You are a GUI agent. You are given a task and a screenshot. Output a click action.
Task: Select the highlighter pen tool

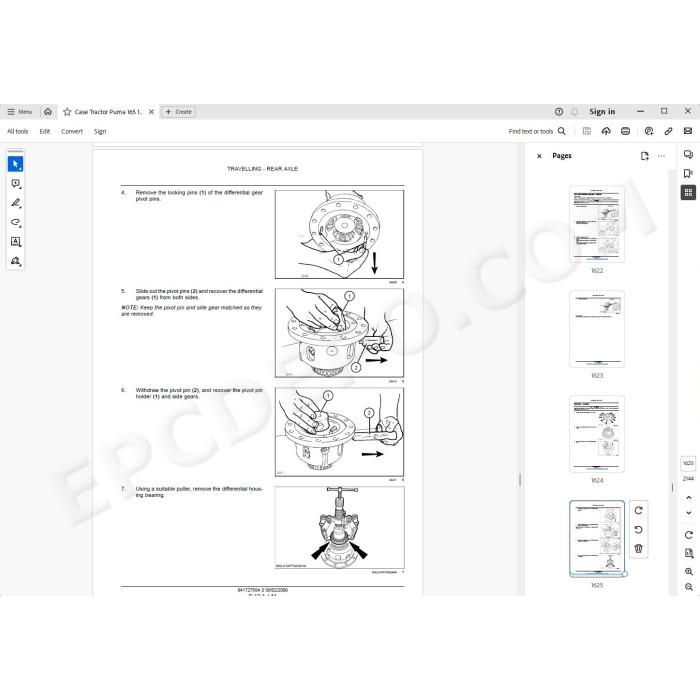coord(16,203)
